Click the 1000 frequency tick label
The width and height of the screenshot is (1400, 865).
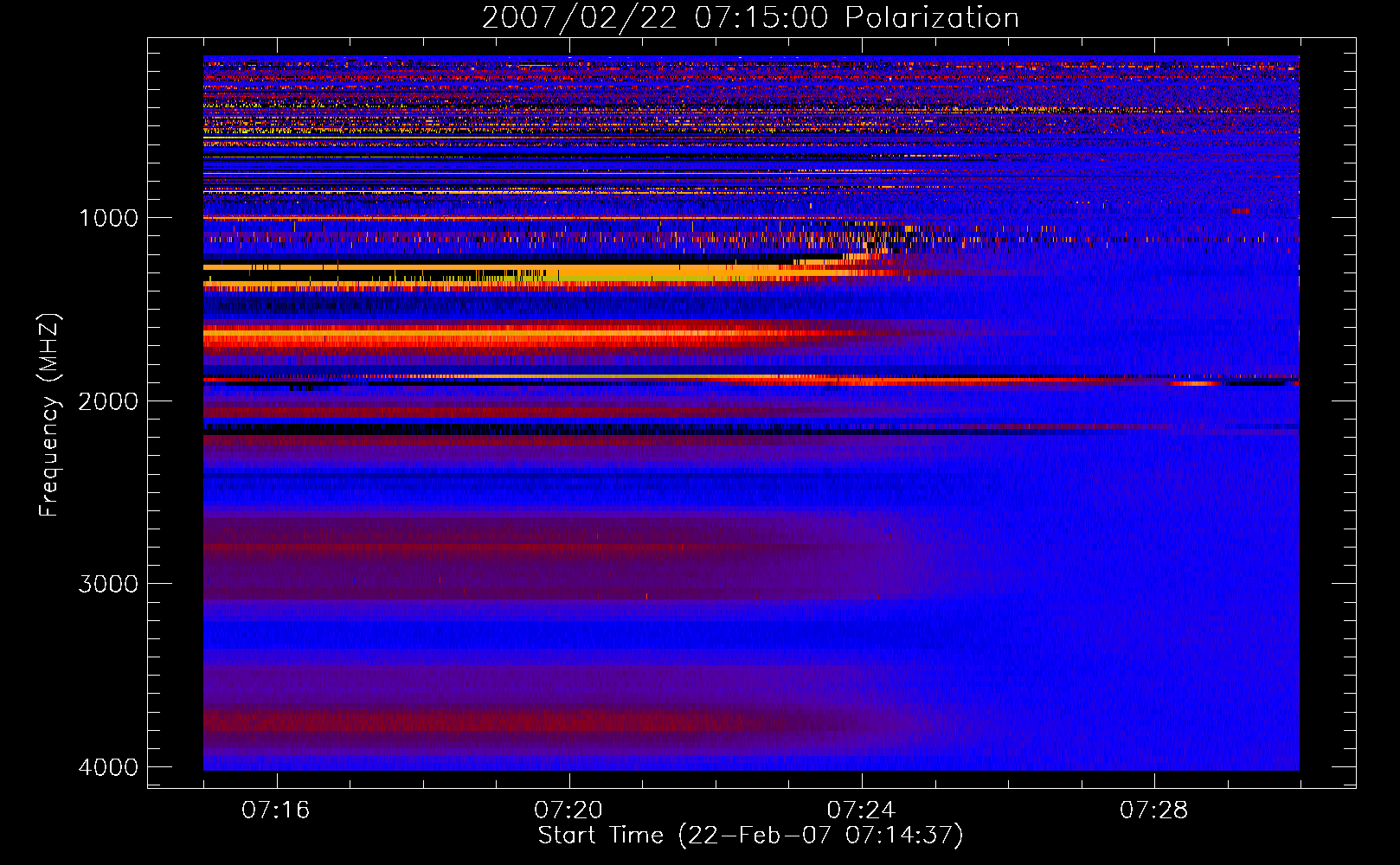pyautogui.click(x=108, y=217)
